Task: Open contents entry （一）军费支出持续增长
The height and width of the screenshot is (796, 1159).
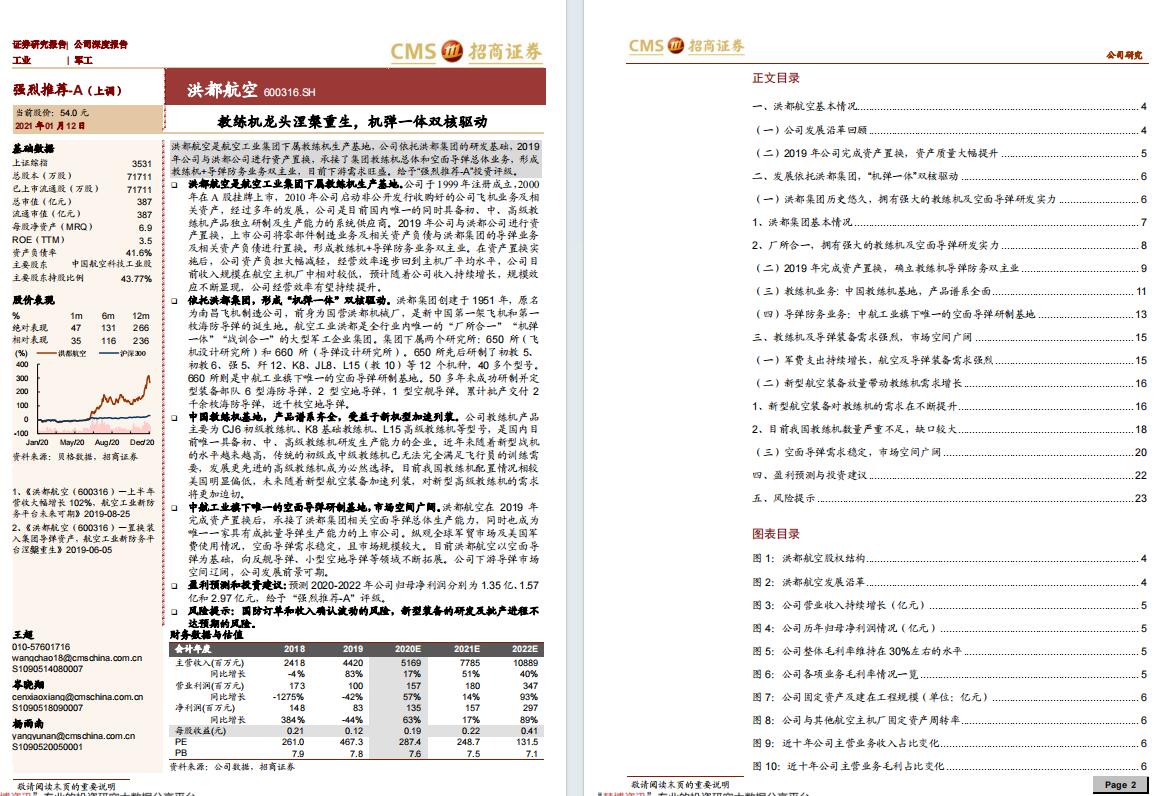Action: 949,360
